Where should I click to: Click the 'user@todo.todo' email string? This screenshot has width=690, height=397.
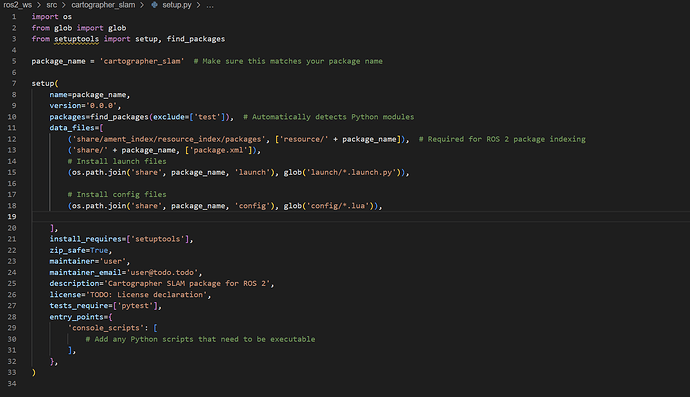(162, 272)
